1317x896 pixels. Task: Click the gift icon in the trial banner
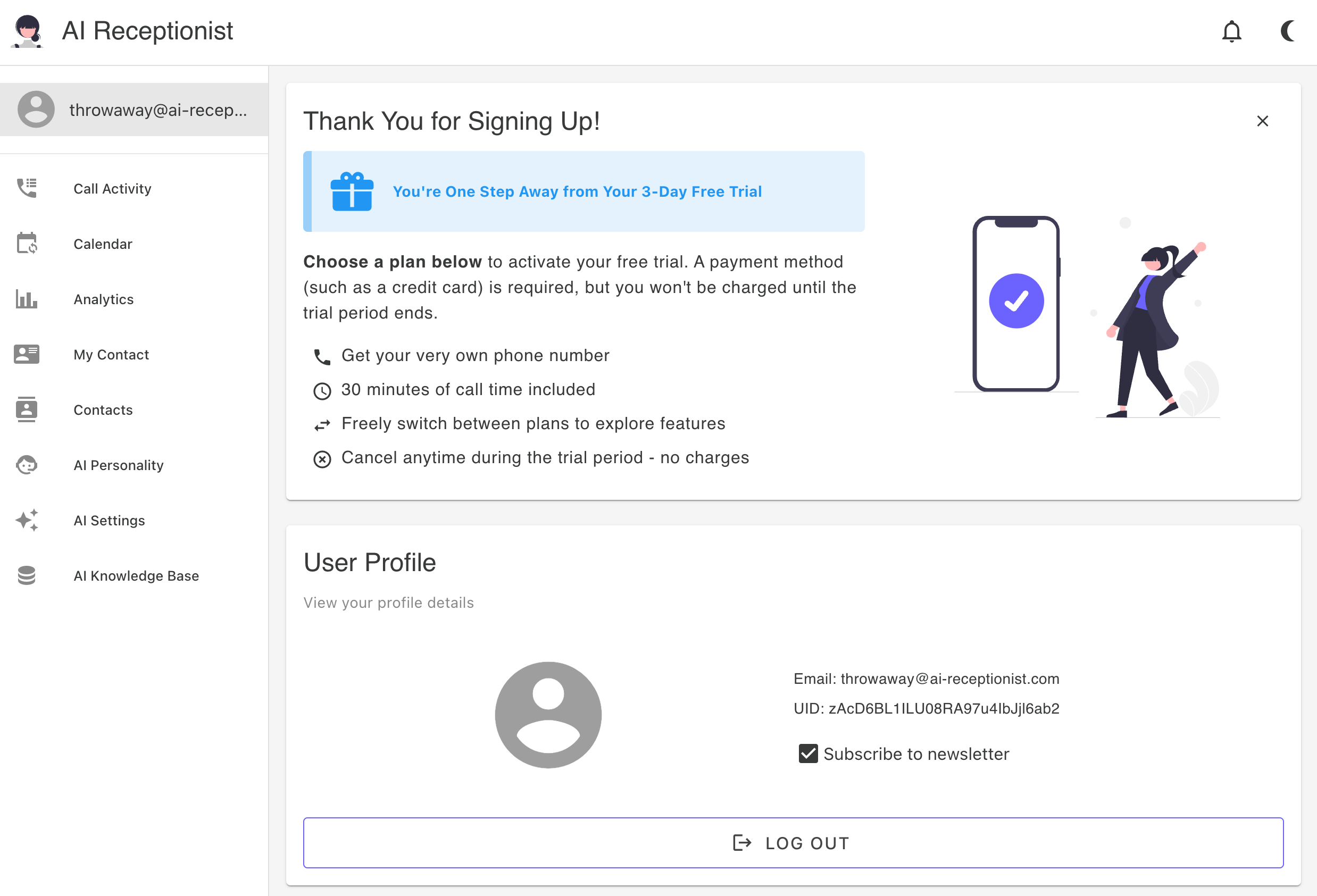[x=352, y=191]
